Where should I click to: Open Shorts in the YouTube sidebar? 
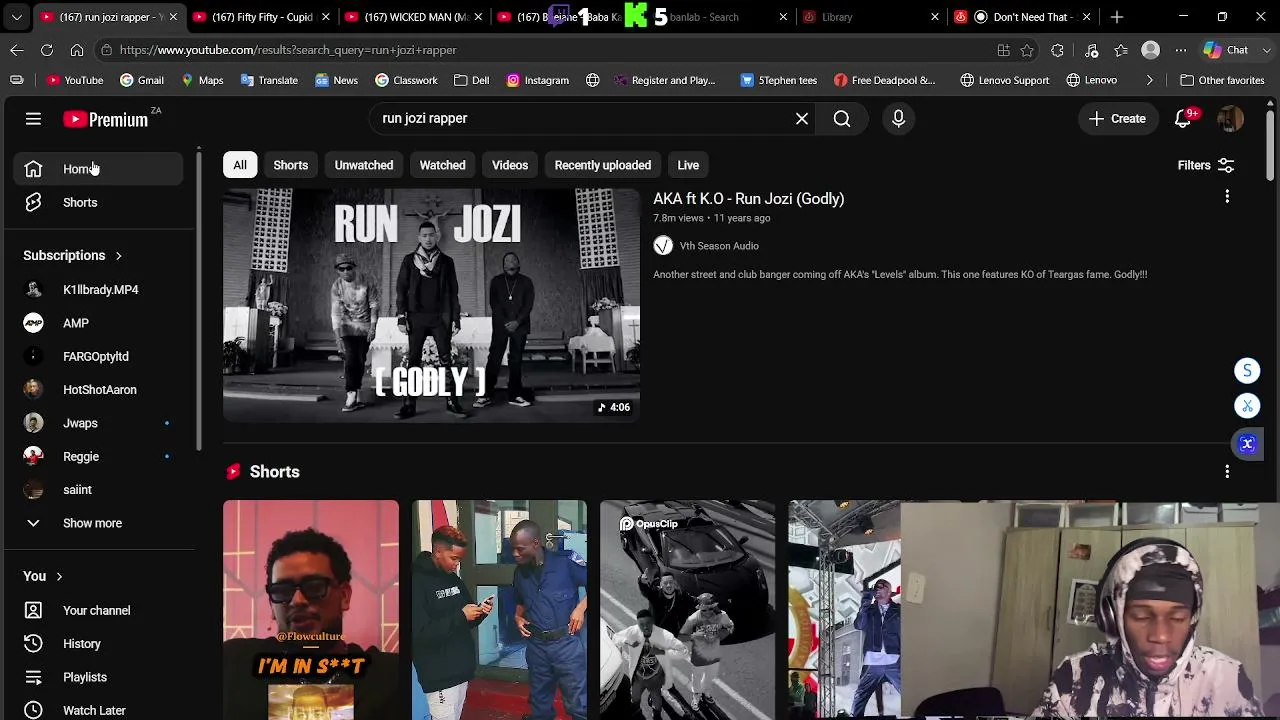click(98, 203)
